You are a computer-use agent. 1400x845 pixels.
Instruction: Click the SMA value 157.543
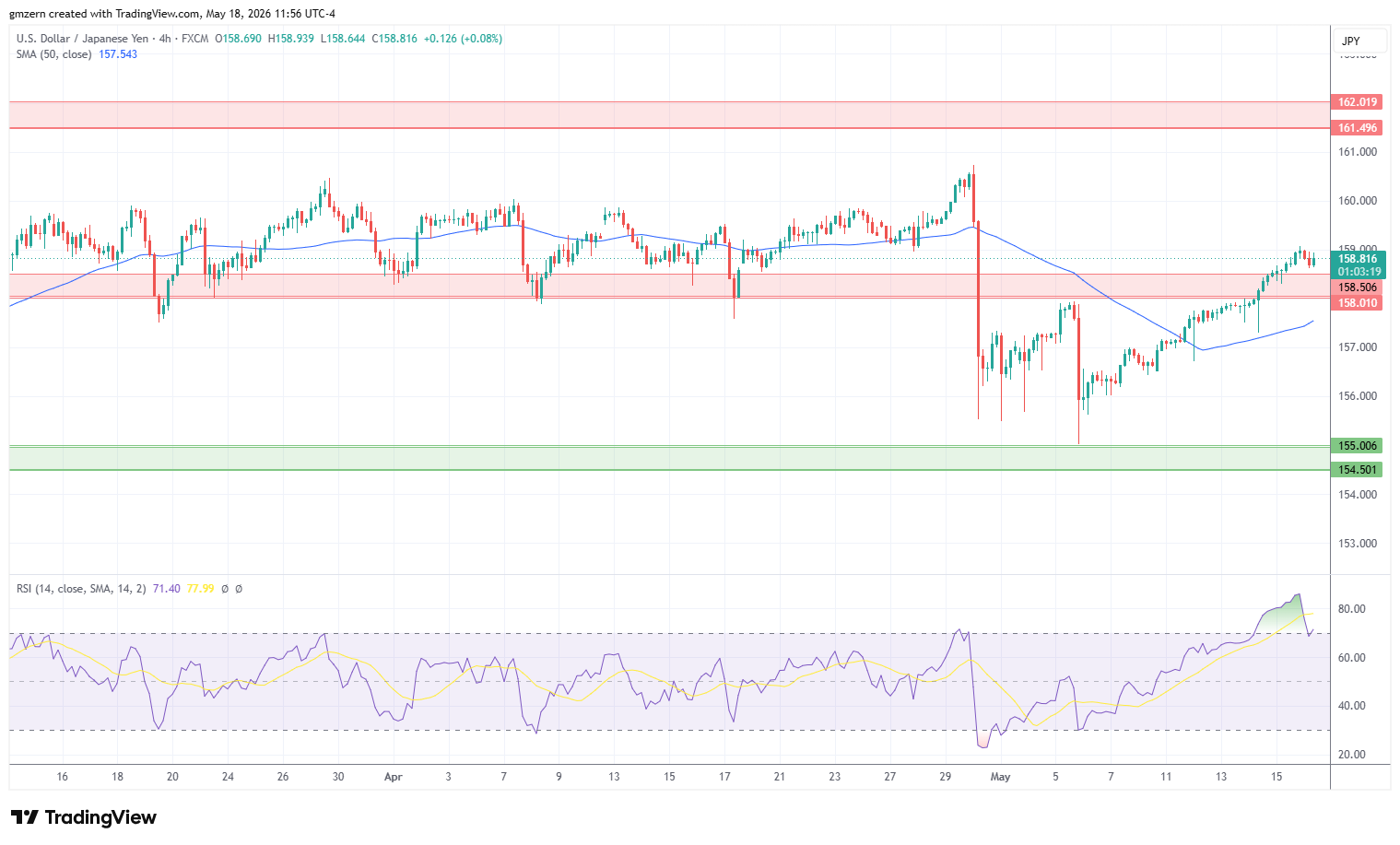pos(118,54)
